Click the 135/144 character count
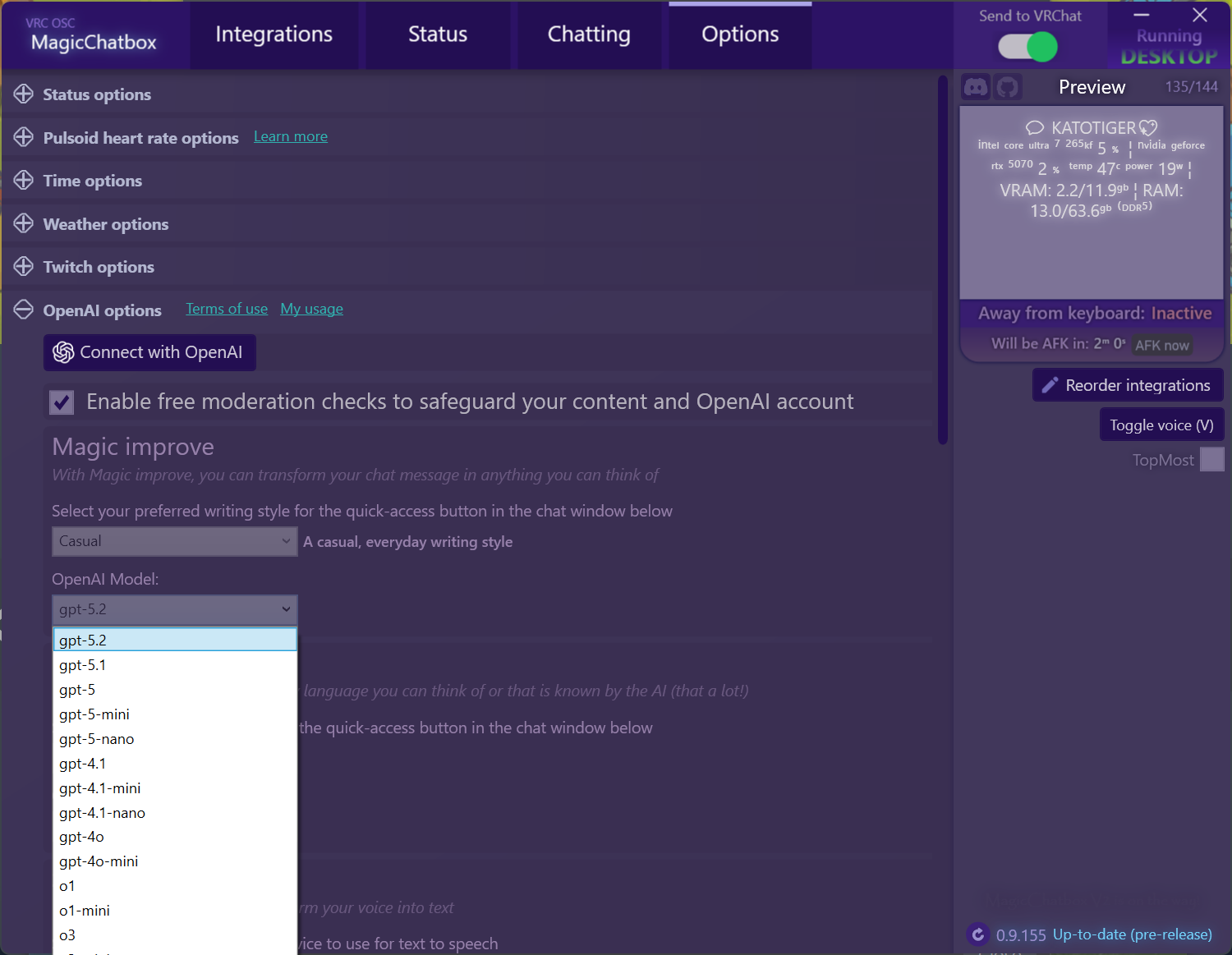Image resolution: width=1232 pixels, height=955 pixels. pos(1191,87)
